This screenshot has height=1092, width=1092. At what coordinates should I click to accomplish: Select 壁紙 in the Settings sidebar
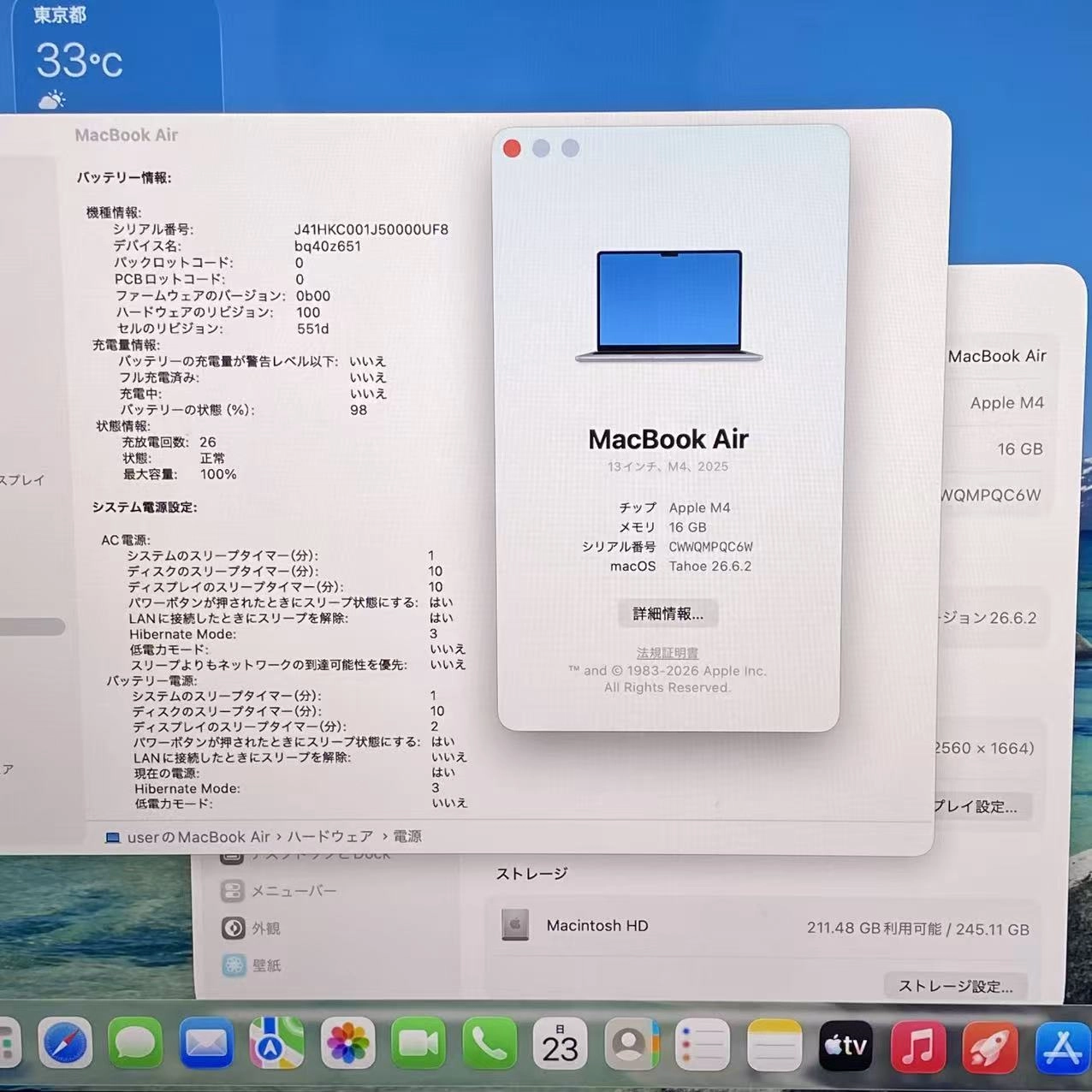click(266, 965)
